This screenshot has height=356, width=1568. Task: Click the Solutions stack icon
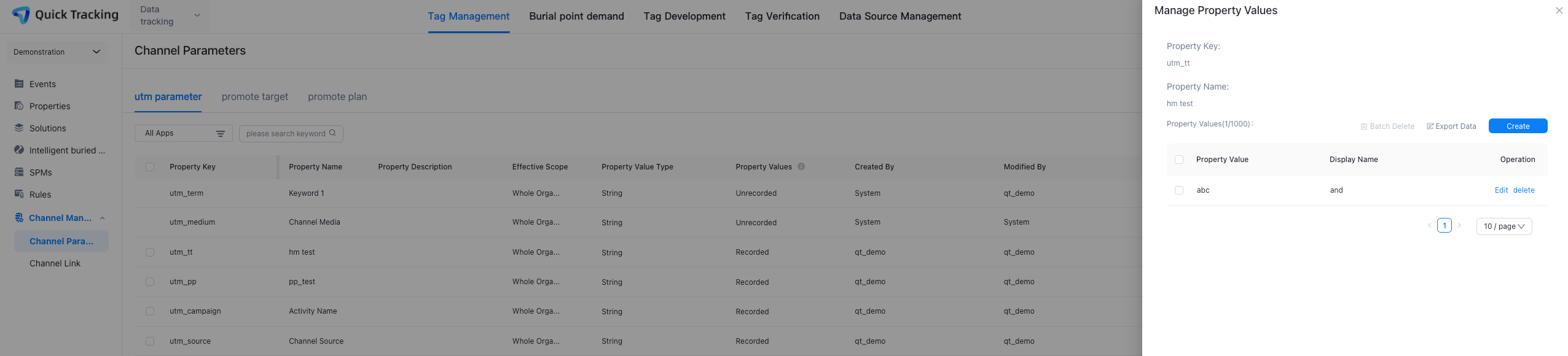tap(19, 128)
